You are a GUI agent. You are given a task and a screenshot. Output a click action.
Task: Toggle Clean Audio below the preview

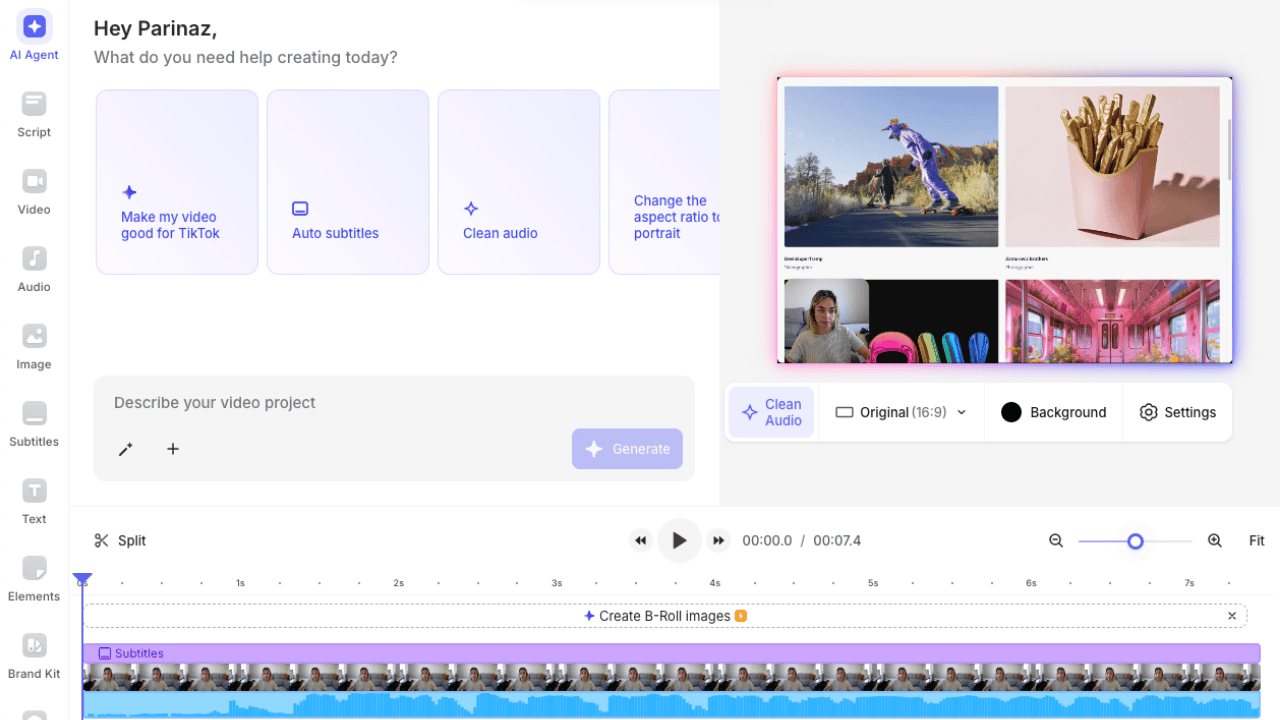pos(771,411)
